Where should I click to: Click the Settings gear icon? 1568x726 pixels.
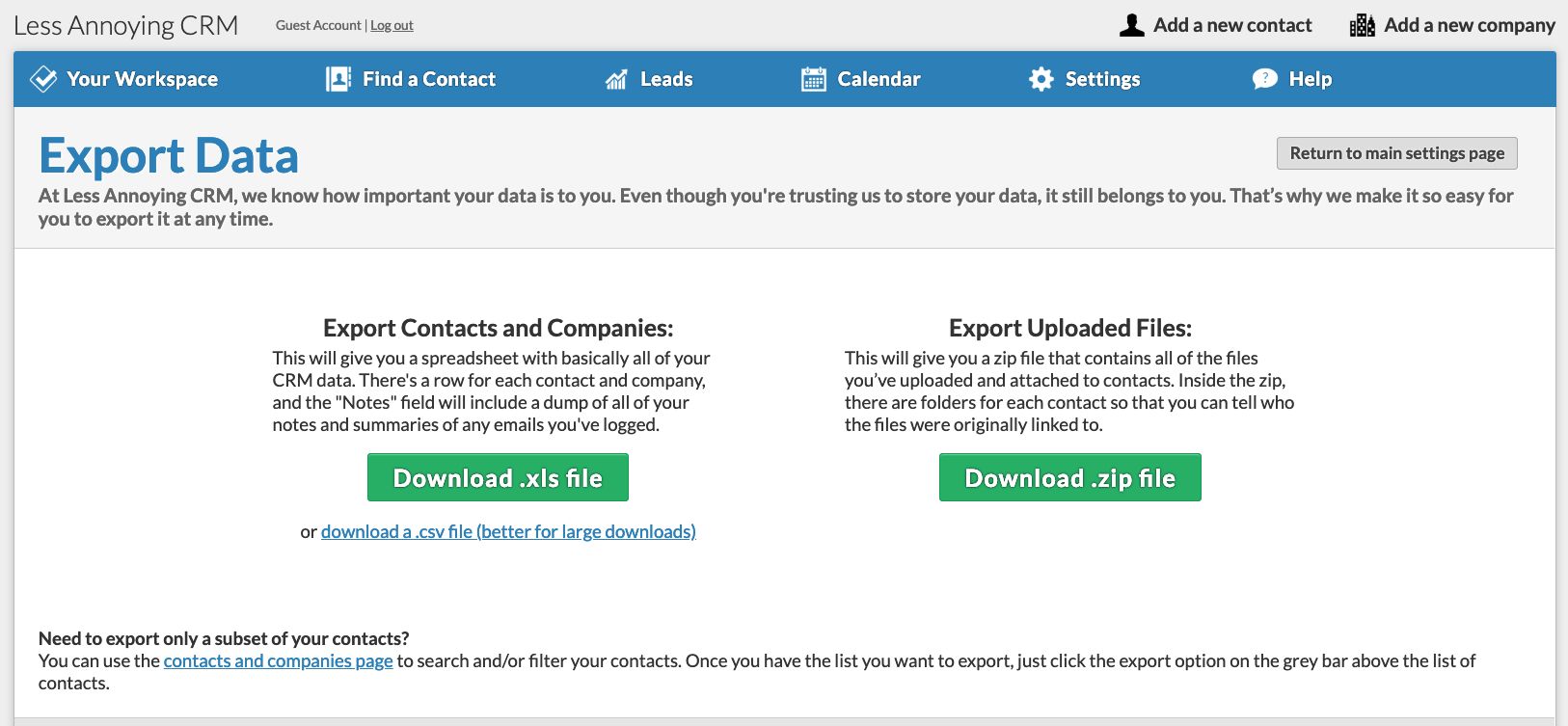point(1041,79)
